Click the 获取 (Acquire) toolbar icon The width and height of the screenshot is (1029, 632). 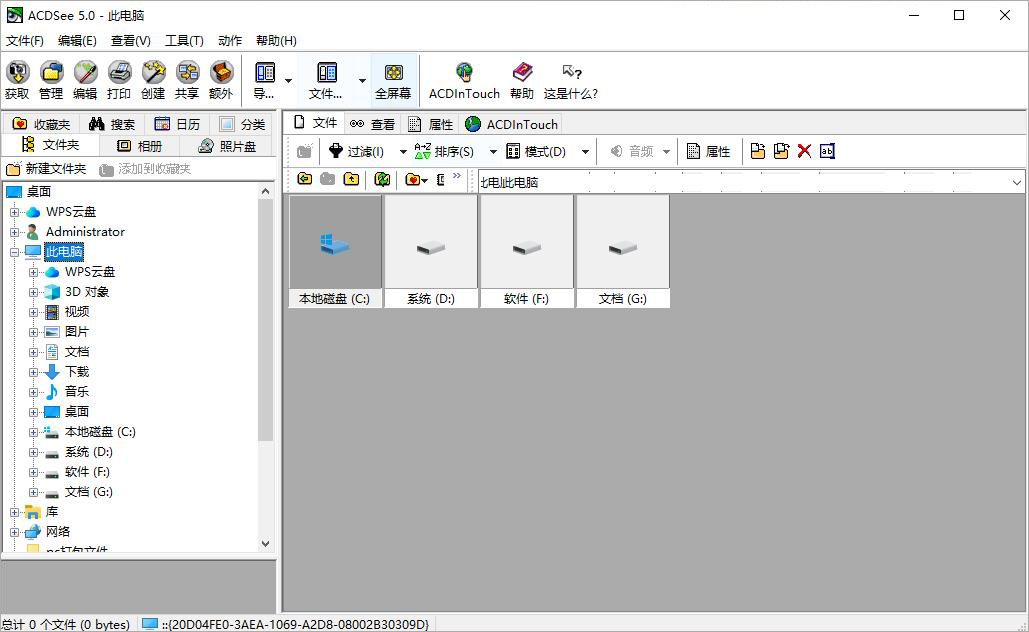click(17, 80)
